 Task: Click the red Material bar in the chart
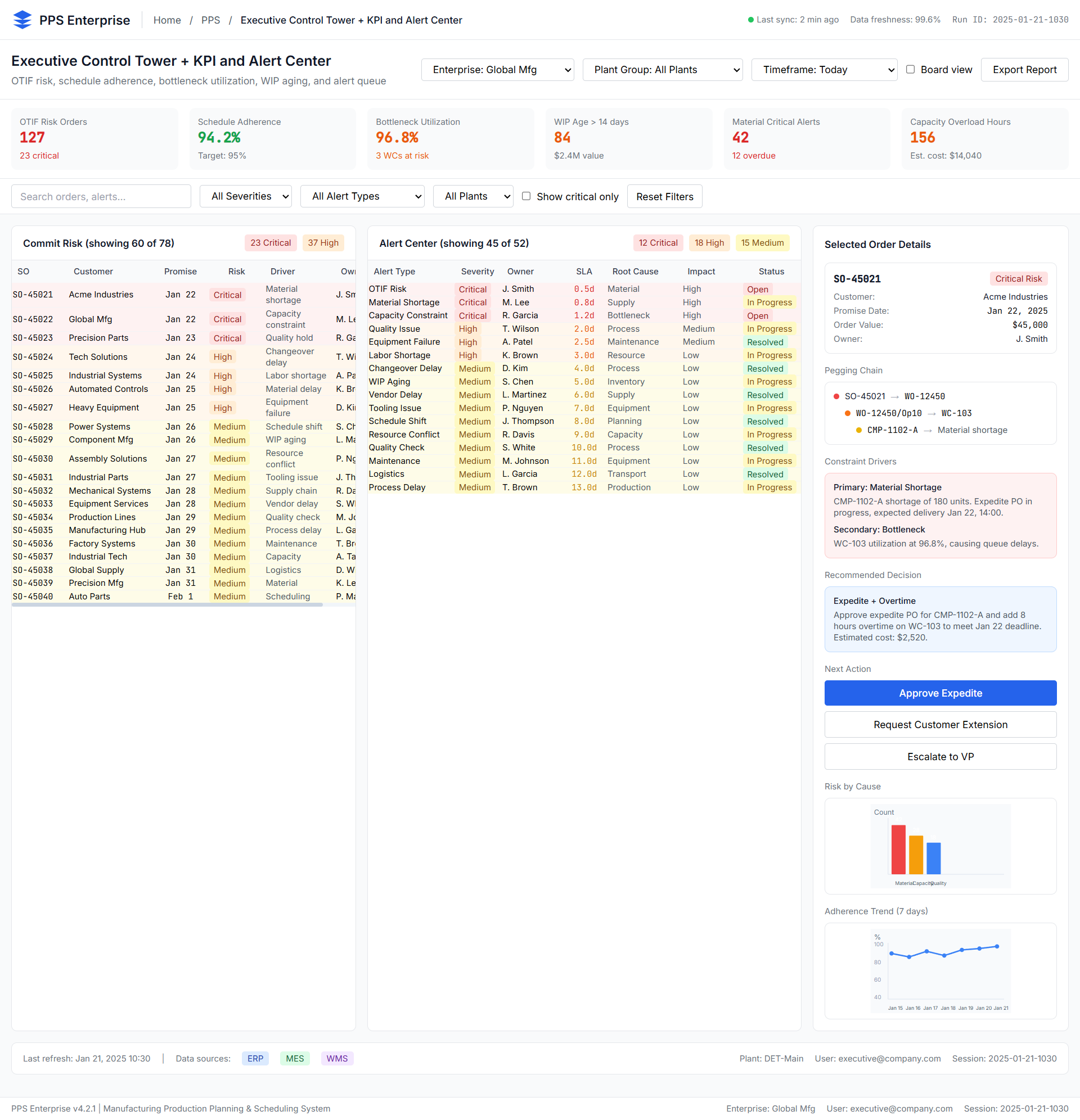(x=898, y=849)
